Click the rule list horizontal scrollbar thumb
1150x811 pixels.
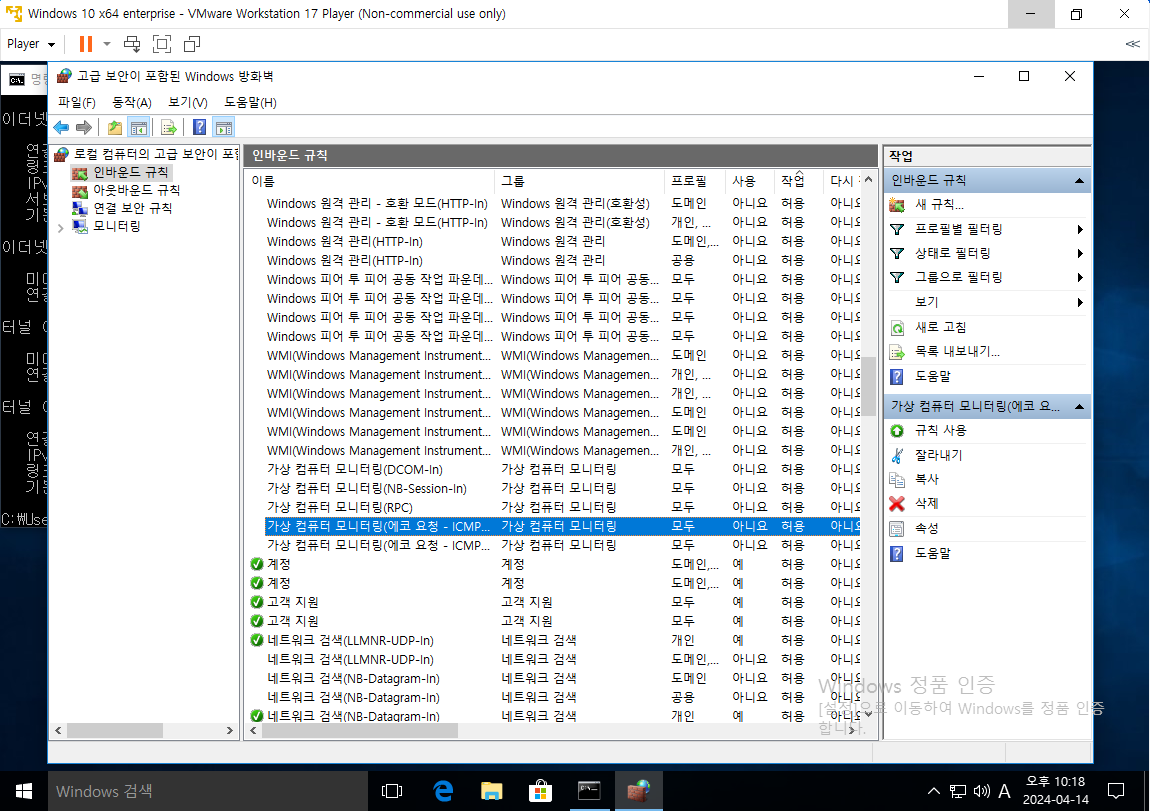pyautogui.click(x=360, y=730)
